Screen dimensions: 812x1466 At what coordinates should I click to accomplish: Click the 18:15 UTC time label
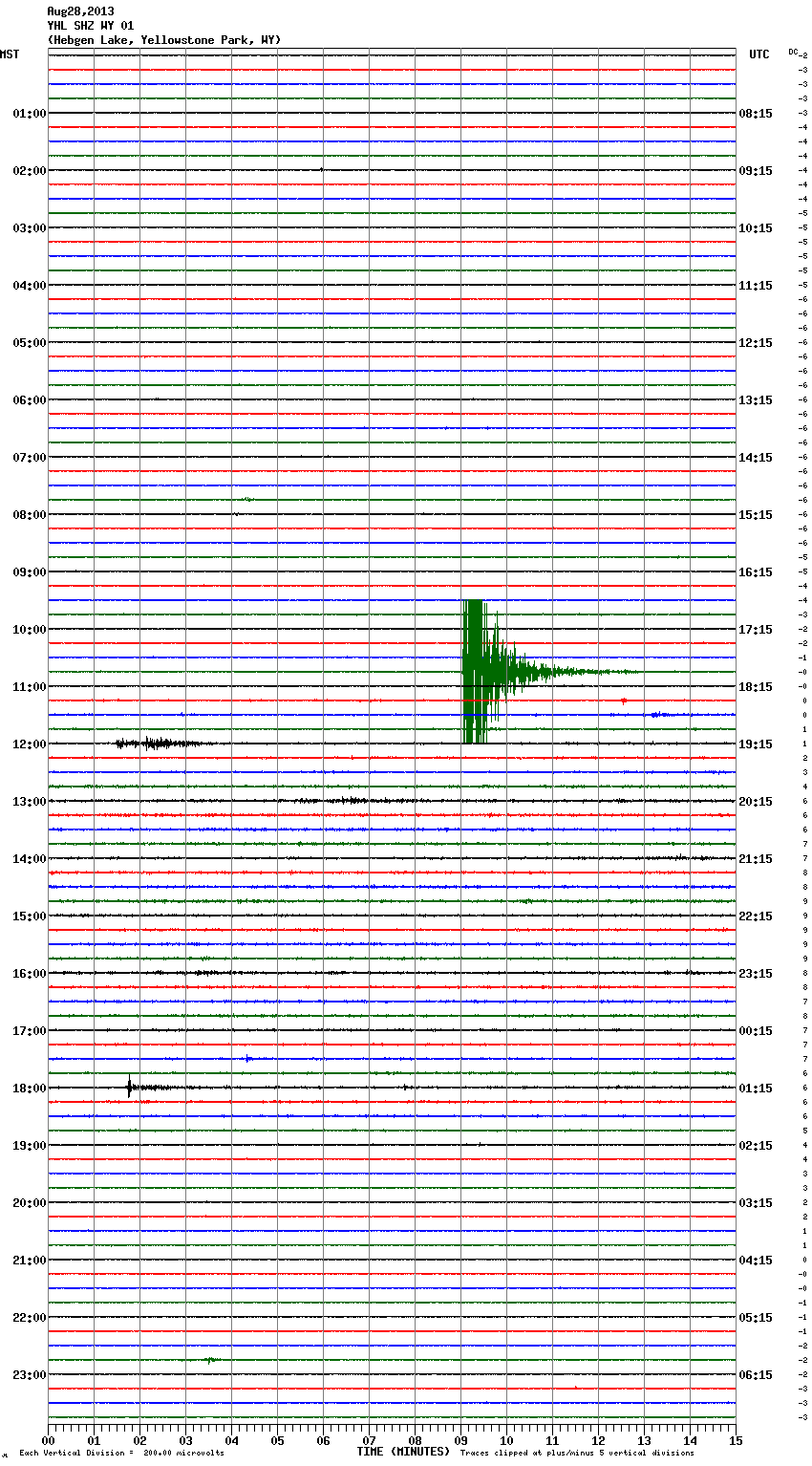click(756, 687)
